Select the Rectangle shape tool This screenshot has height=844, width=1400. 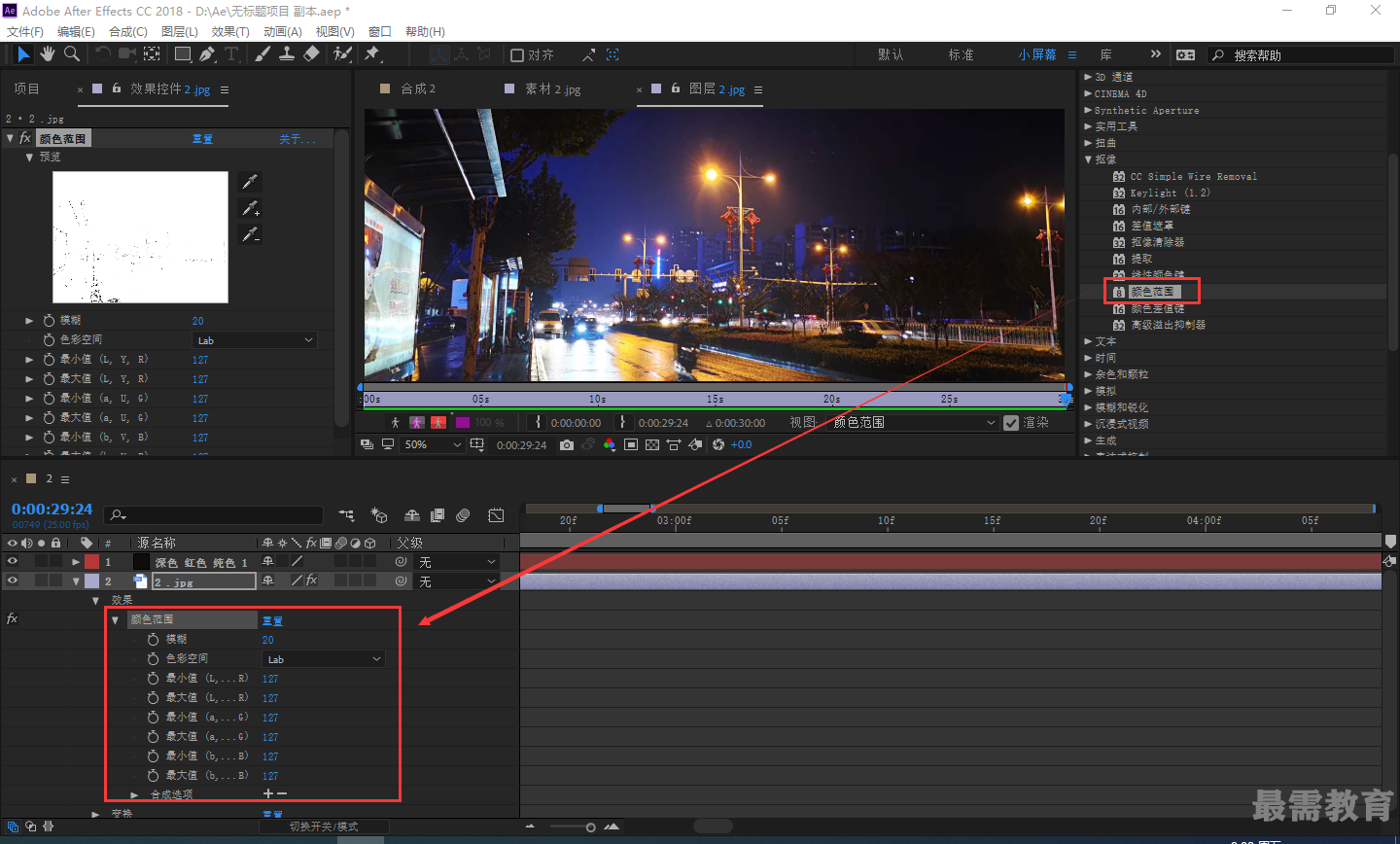[x=183, y=54]
